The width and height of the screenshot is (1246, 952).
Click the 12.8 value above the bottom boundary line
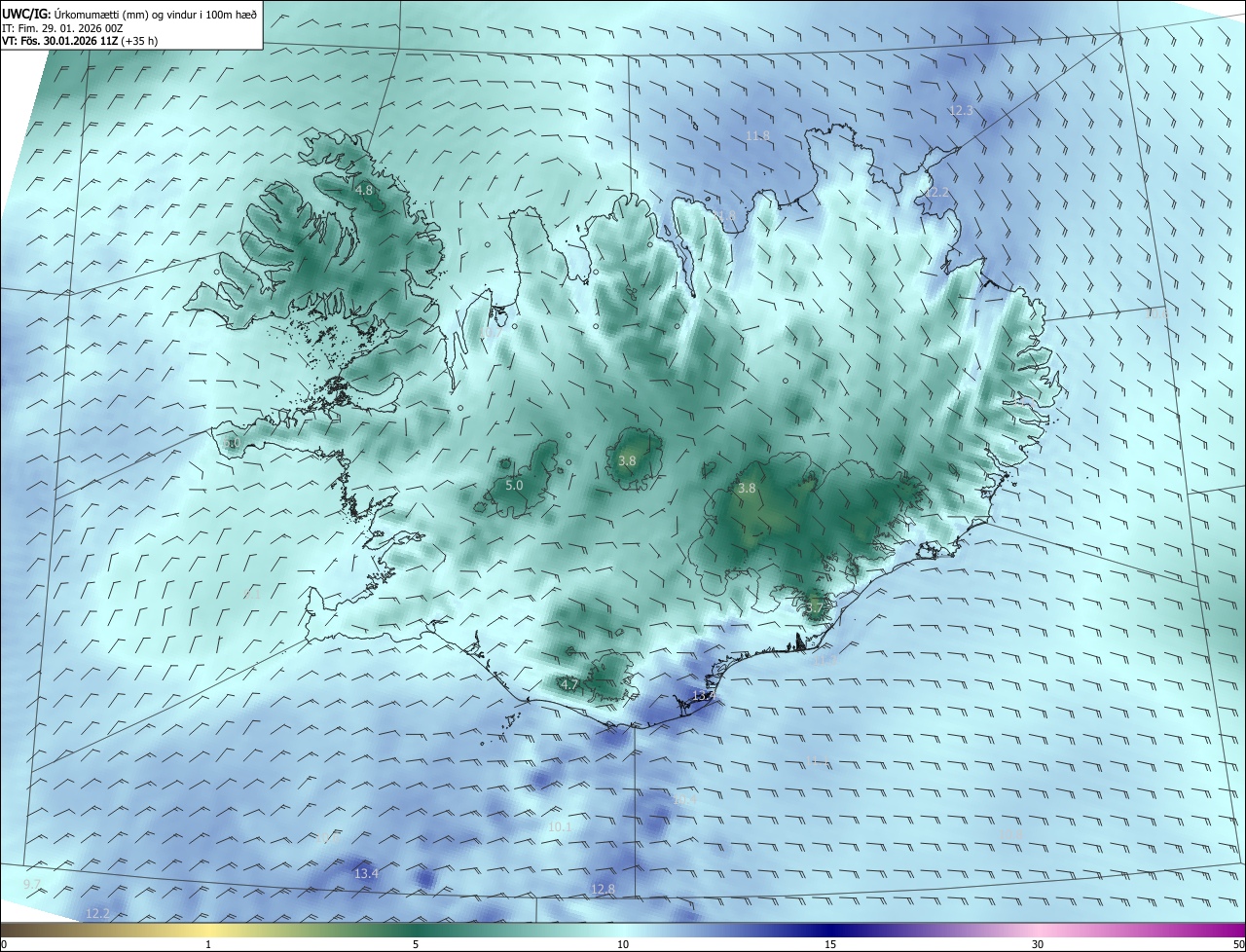pos(603,890)
